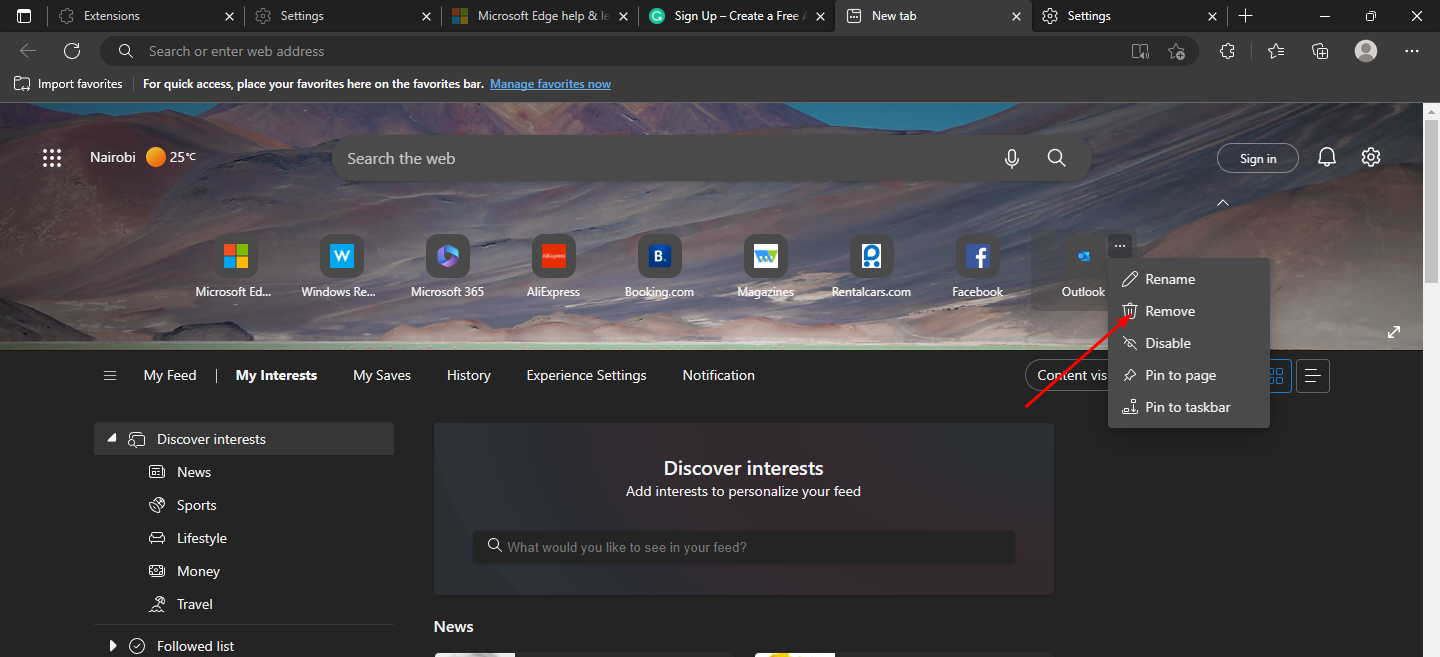Close the New tab browser tab
The width and height of the screenshot is (1440, 657).
point(1017,16)
